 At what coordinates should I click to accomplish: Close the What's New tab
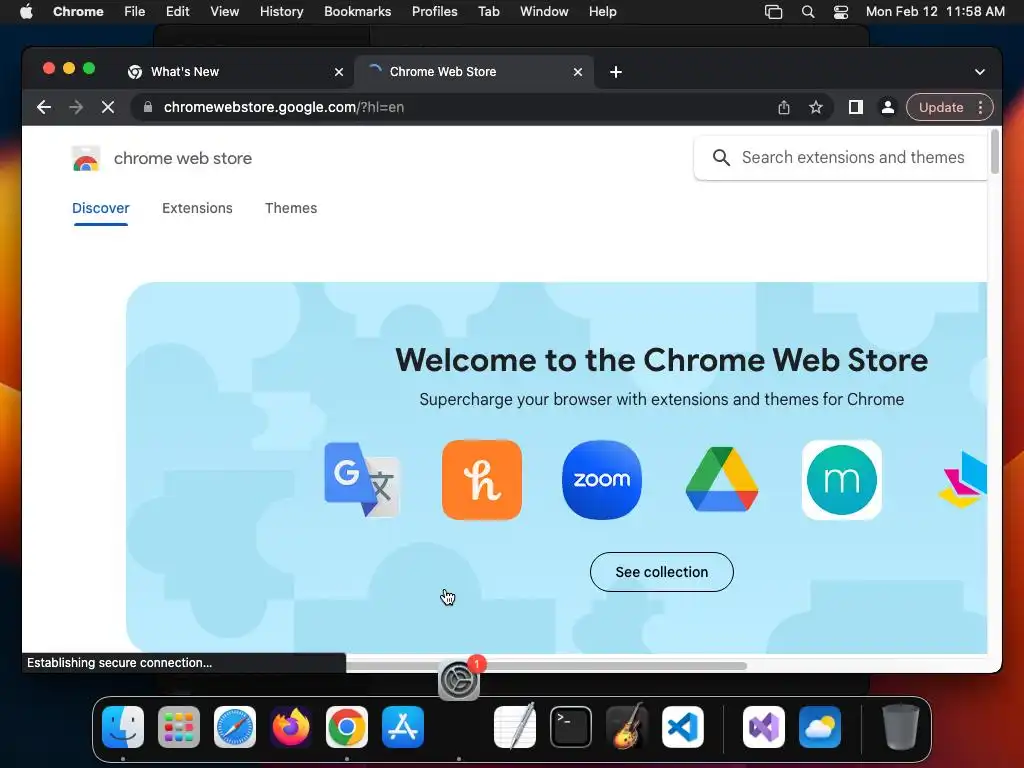339,72
